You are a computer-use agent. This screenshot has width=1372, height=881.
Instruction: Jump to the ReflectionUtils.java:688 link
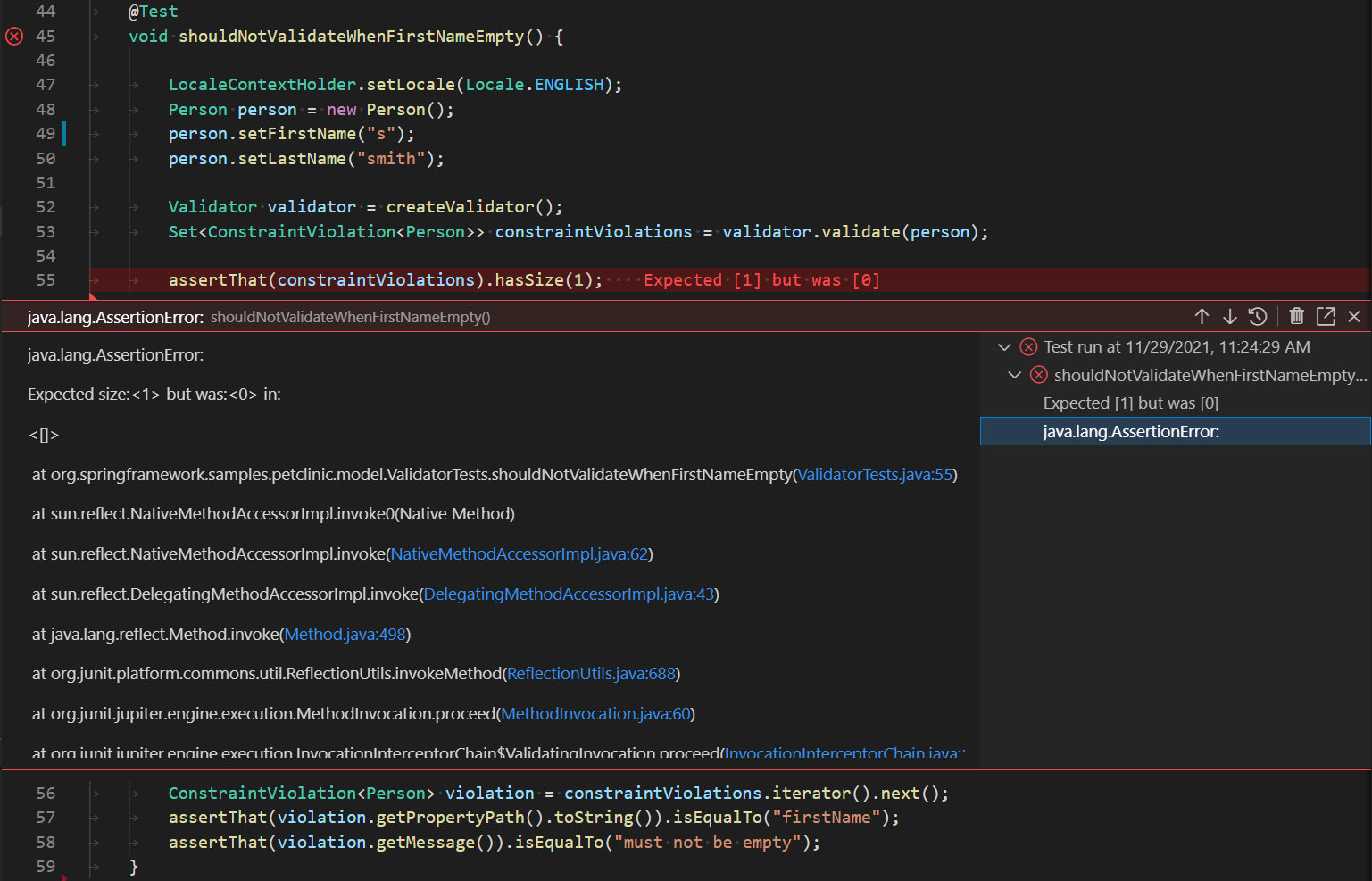(591, 674)
